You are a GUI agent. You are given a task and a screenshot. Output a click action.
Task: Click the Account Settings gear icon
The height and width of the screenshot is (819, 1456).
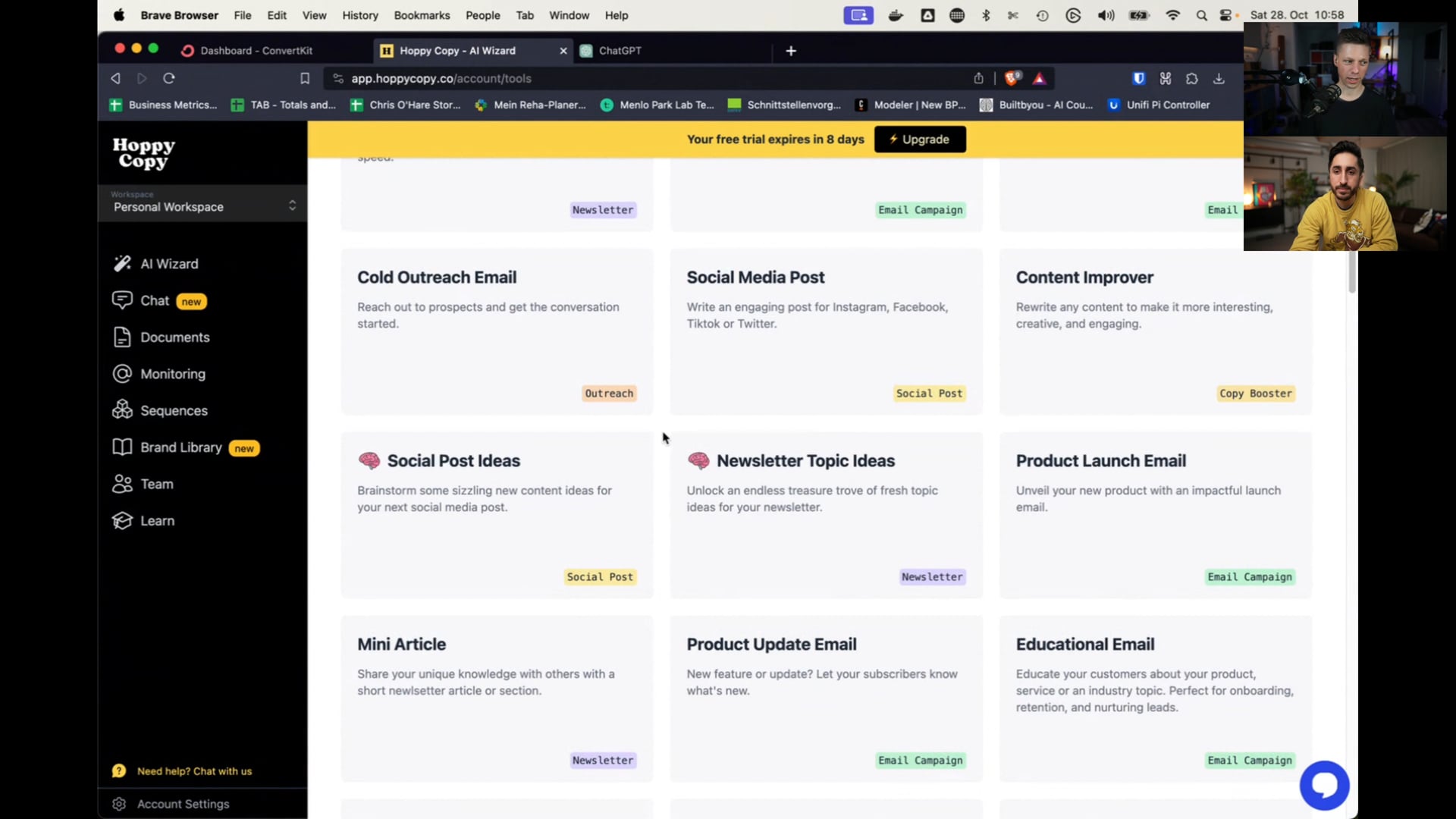pos(119,804)
